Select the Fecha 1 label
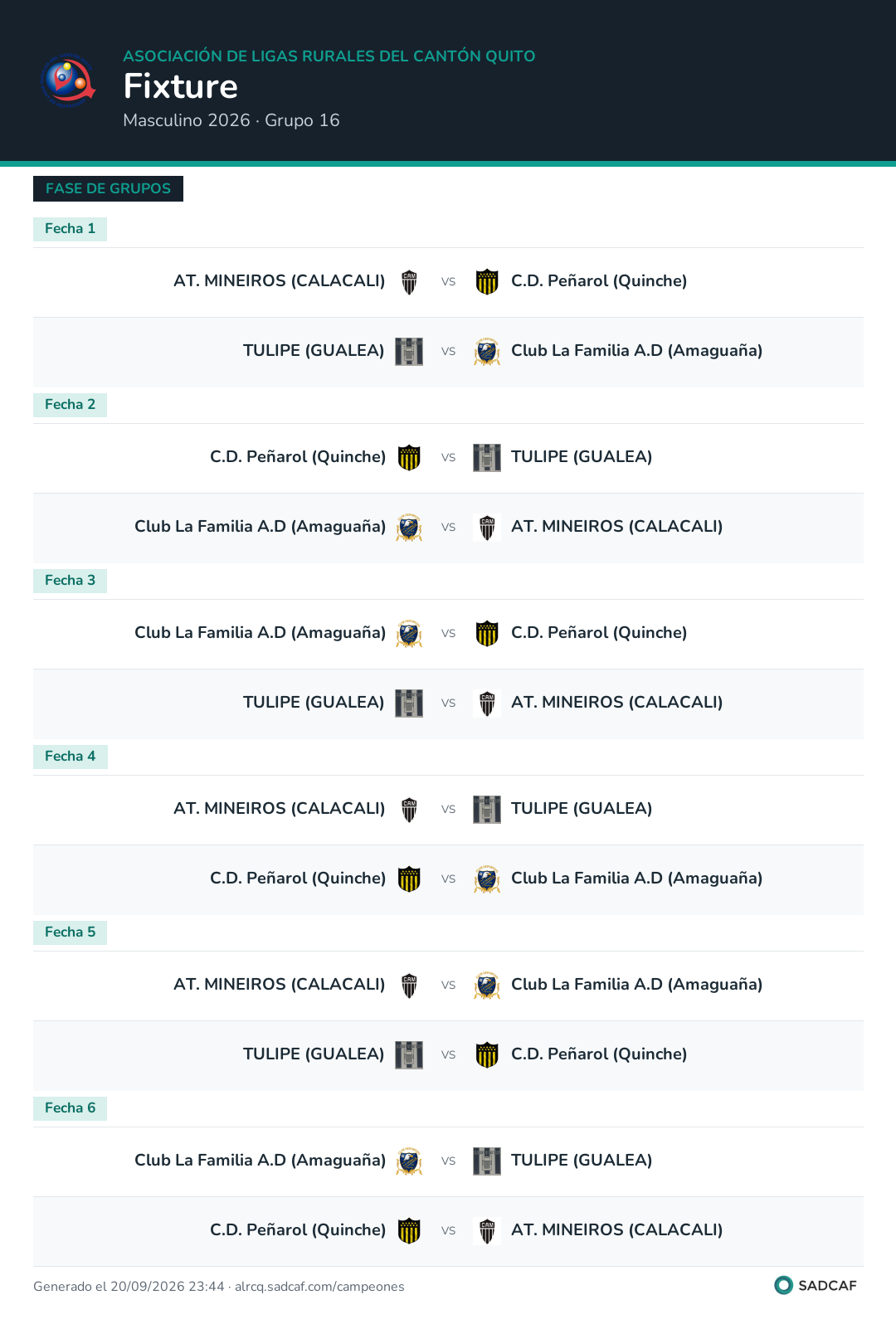This screenshot has height=1329, width=896. click(70, 229)
